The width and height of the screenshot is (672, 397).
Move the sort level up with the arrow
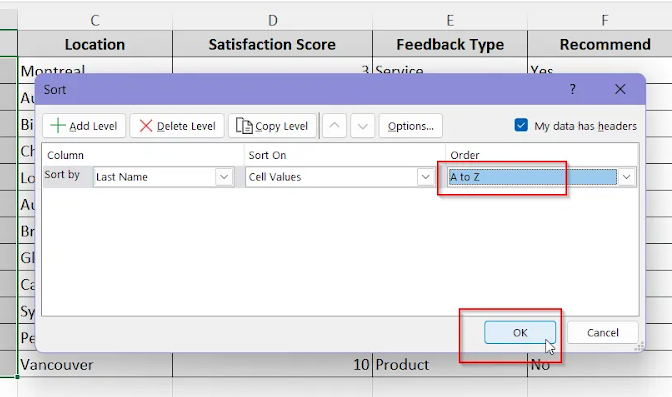[x=334, y=126]
